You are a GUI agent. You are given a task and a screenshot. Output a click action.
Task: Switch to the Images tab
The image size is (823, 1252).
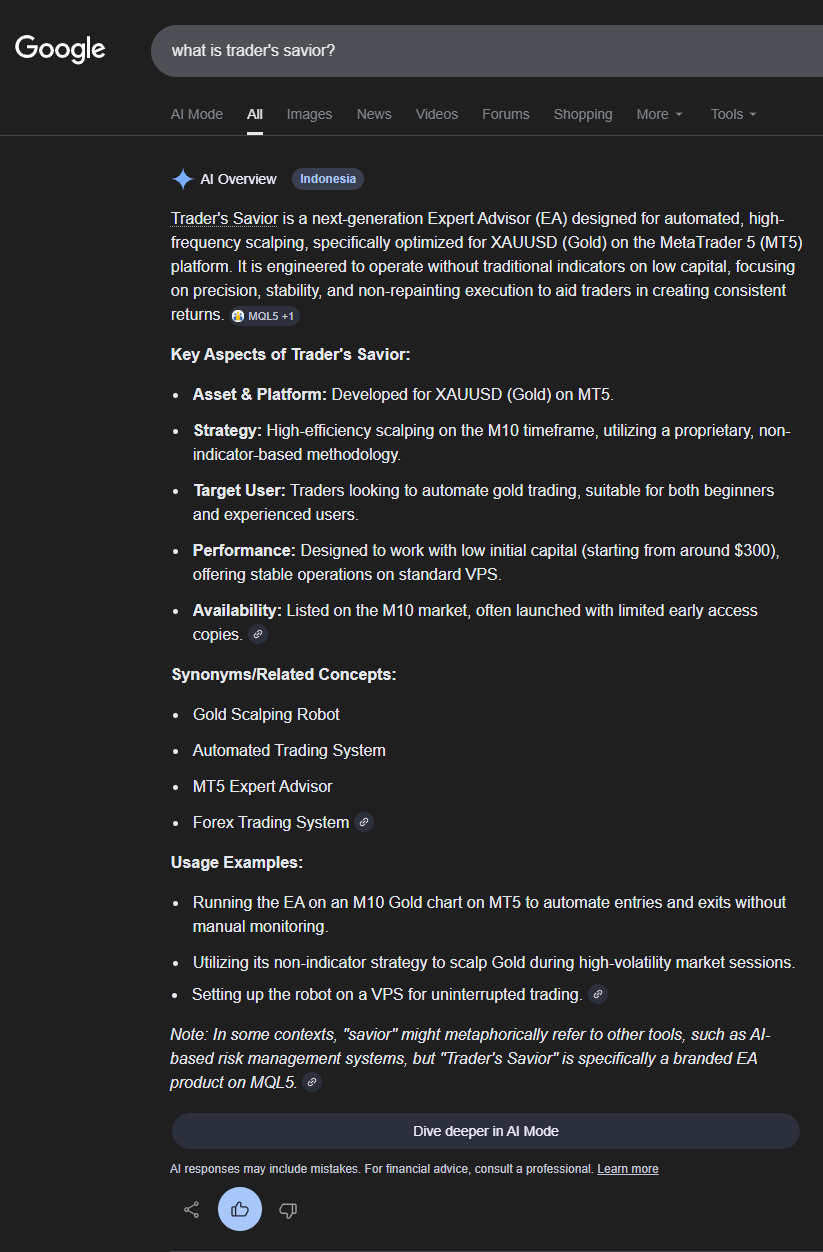(x=309, y=114)
